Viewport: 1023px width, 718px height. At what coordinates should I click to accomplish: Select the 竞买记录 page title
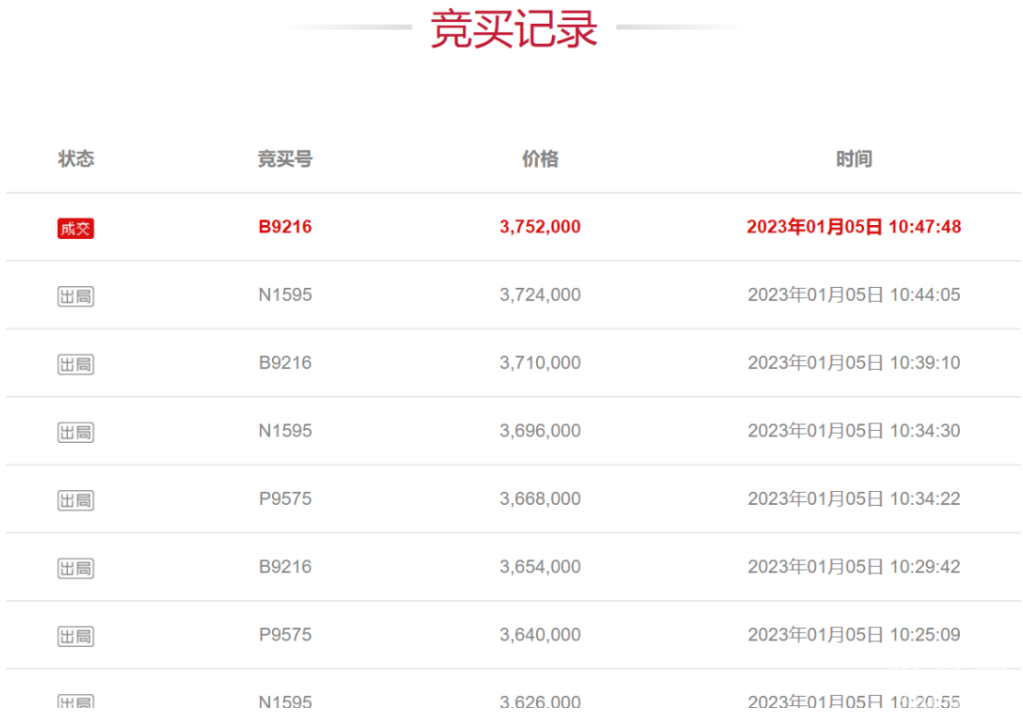(x=513, y=29)
